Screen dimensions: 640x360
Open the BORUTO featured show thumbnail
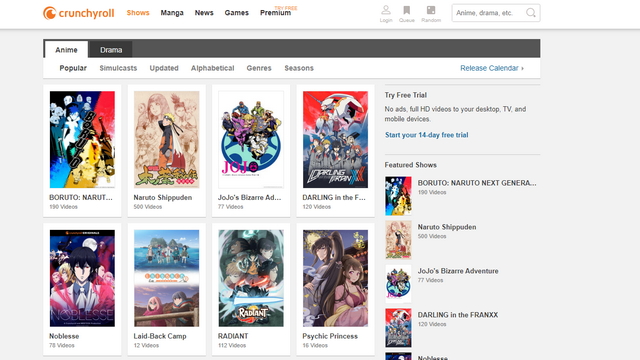398,196
